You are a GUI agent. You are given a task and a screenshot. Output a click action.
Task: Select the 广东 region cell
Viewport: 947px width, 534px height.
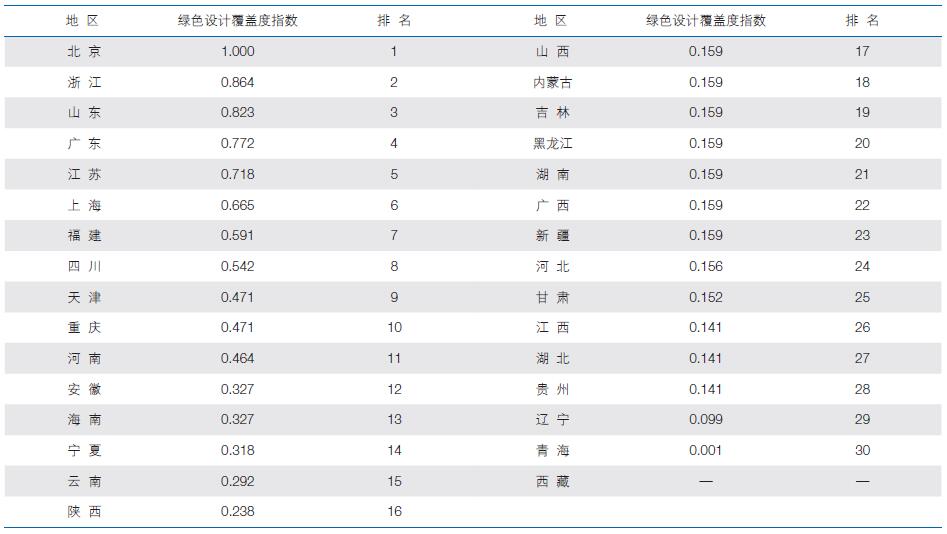(84, 144)
